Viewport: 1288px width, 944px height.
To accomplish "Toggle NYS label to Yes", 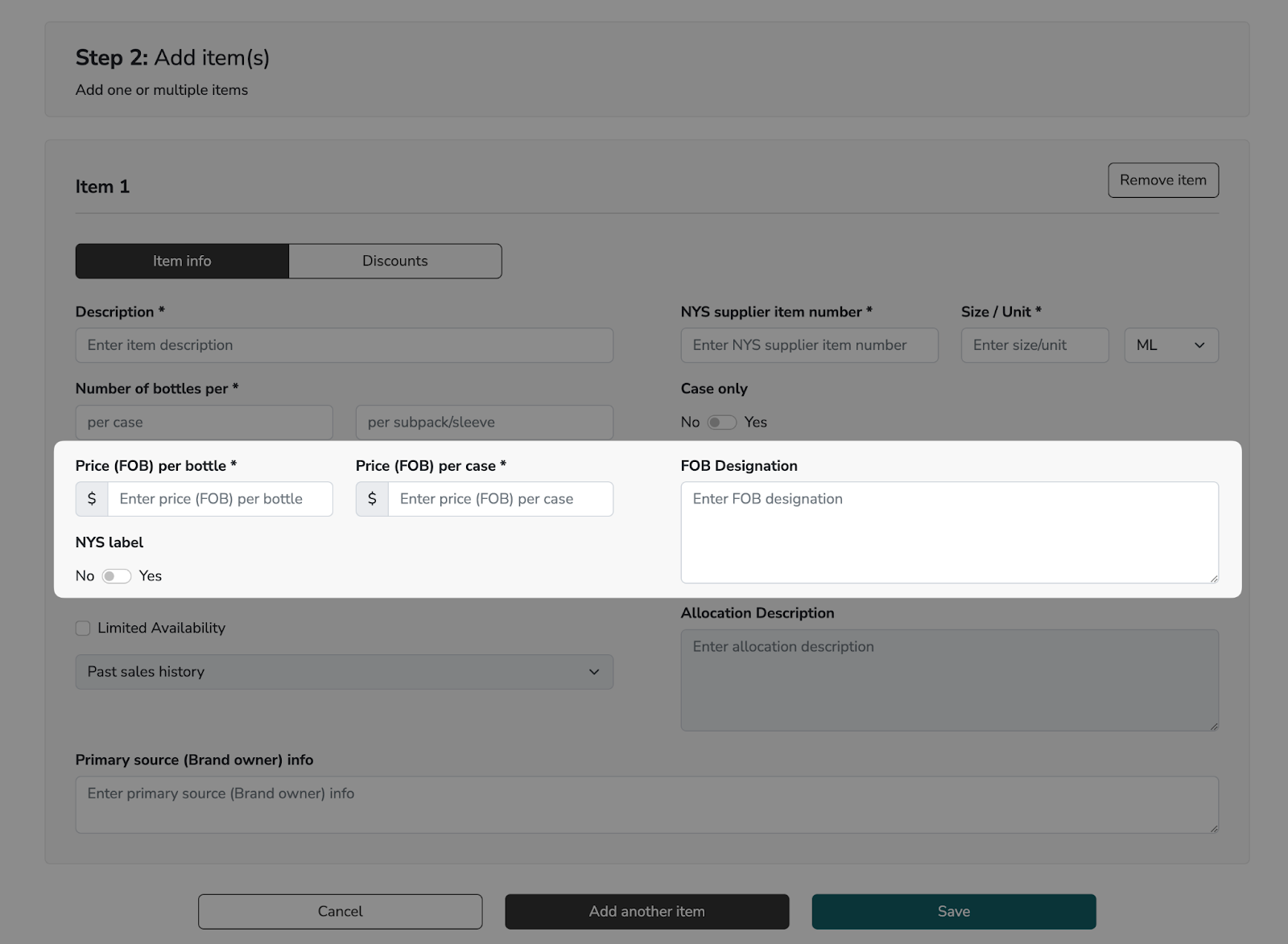I will (x=116, y=575).
